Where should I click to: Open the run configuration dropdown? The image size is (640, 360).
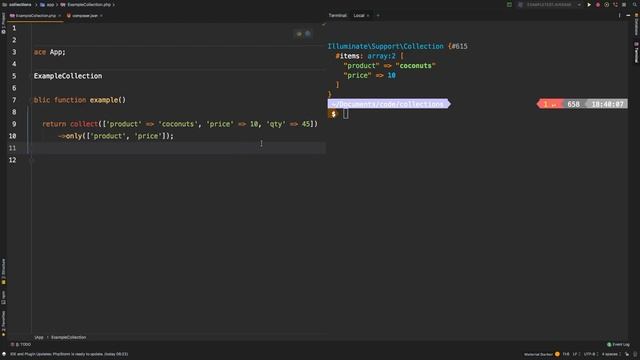click(550, 4)
